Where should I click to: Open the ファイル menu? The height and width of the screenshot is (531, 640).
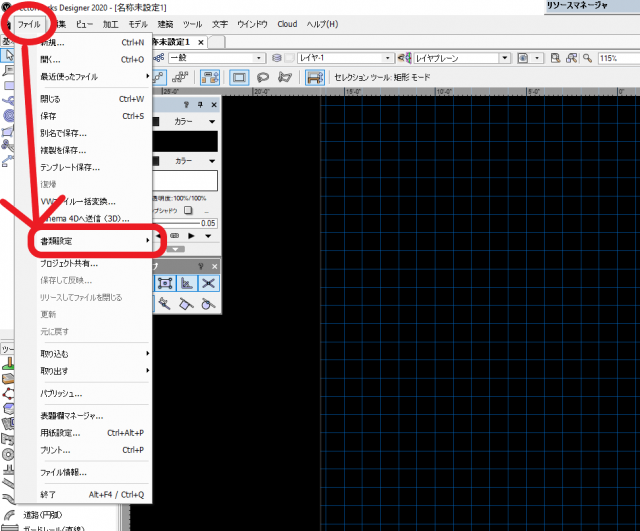[29, 23]
